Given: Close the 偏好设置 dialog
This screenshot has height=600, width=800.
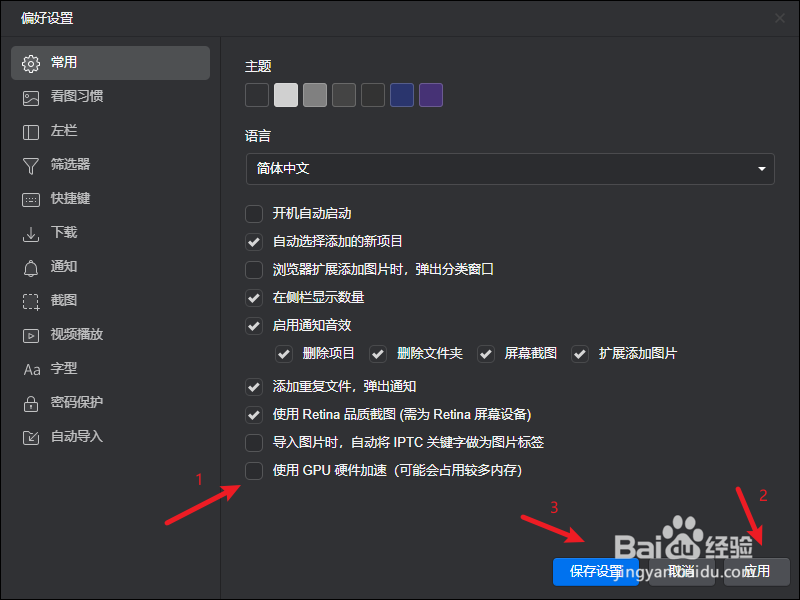Looking at the screenshot, I should pyautogui.click(x=780, y=18).
